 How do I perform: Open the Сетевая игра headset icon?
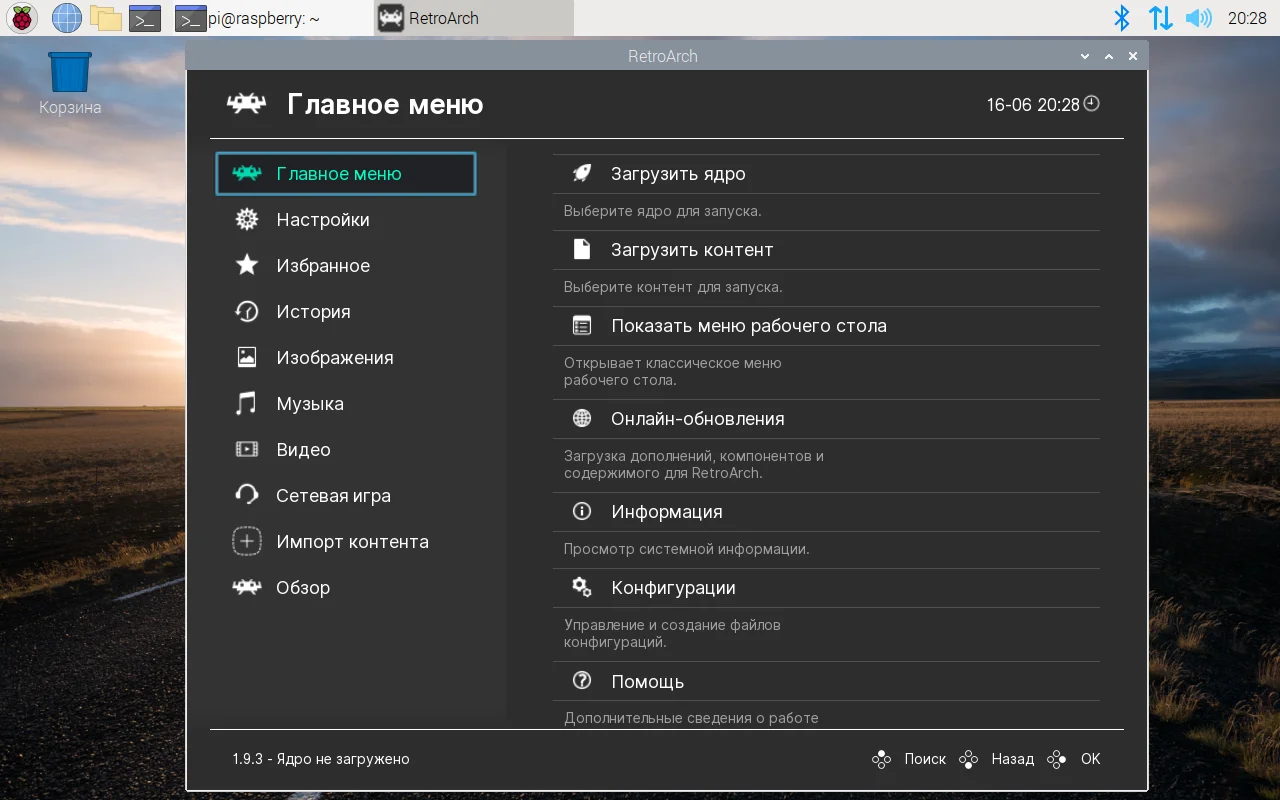(246, 496)
